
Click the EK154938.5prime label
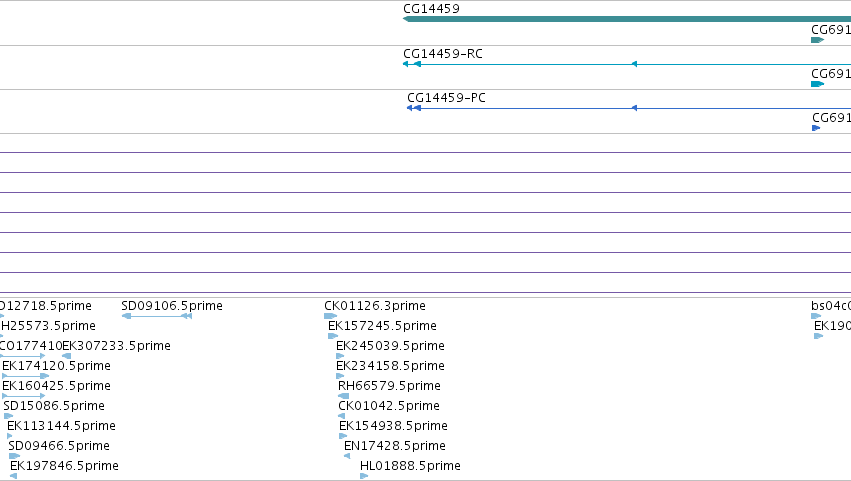(x=393, y=426)
